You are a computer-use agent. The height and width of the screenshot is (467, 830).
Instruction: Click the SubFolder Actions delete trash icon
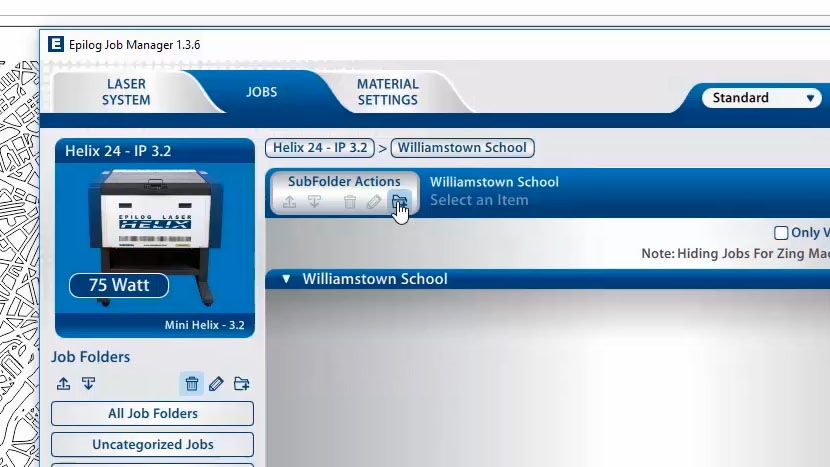tap(350, 202)
